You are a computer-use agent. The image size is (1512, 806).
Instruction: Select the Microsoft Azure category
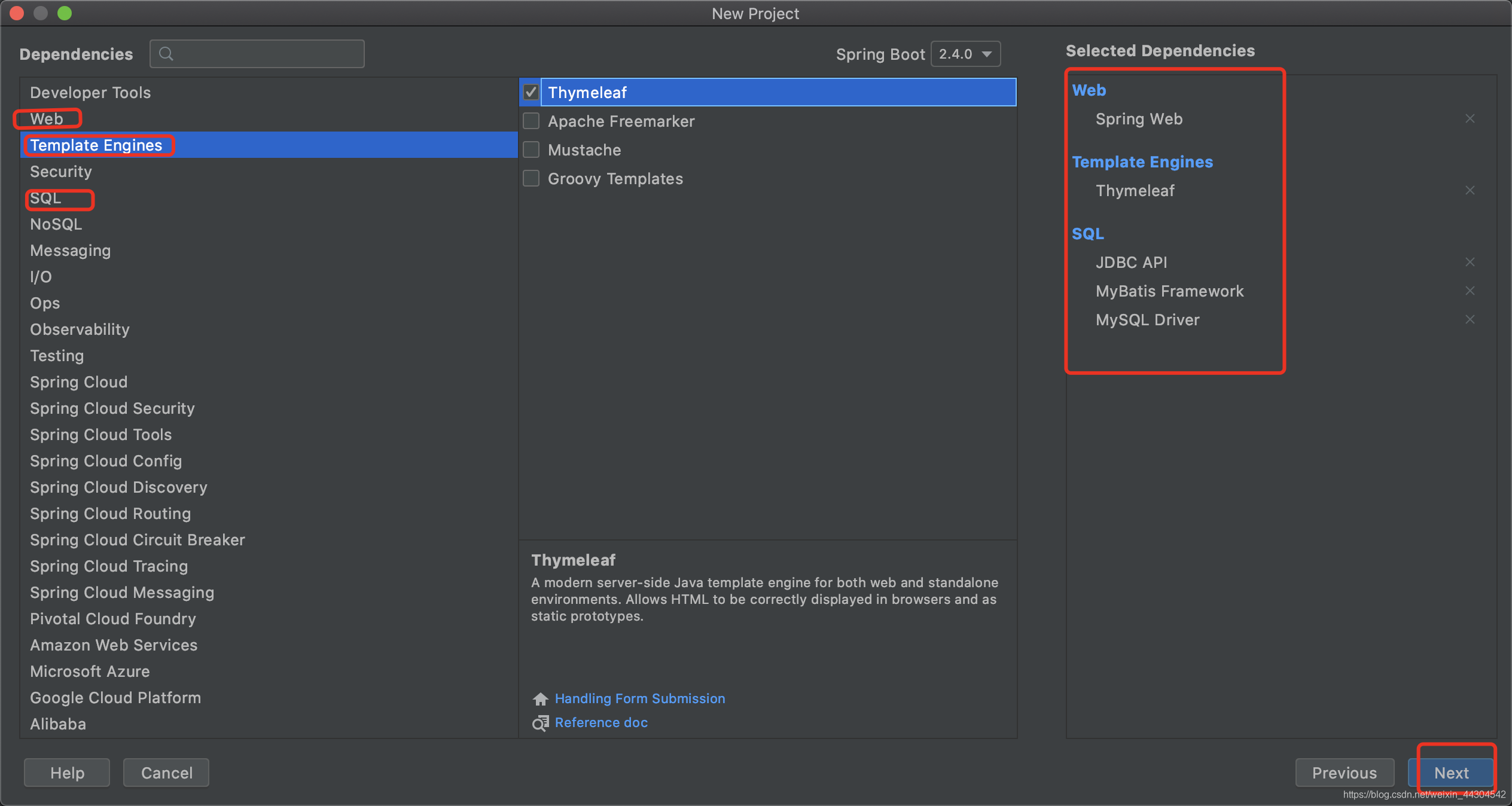pos(269,671)
